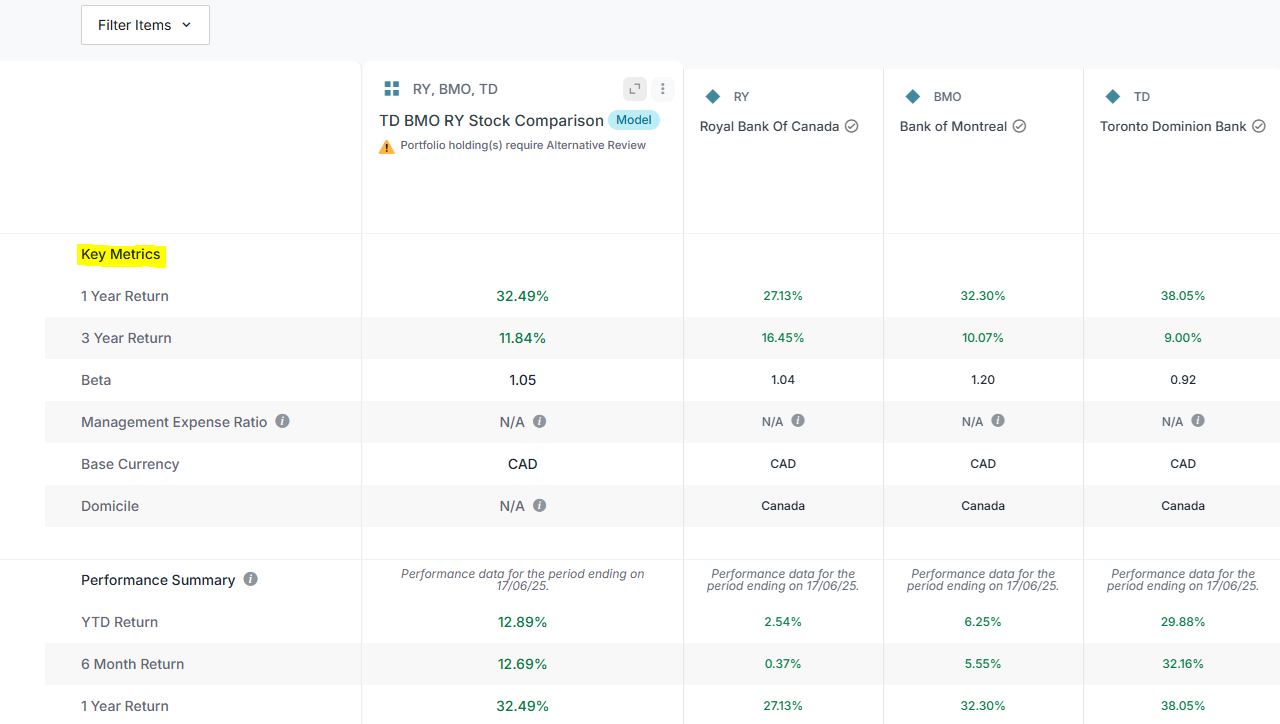Open the Filter Items dropdown

(x=145, y=25)
